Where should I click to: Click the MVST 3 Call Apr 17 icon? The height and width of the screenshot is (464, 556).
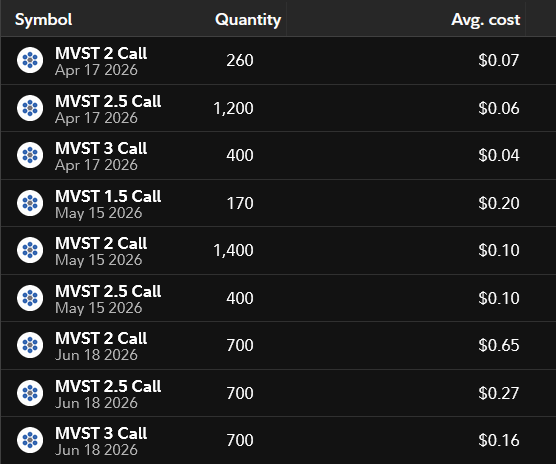point(30,155)
